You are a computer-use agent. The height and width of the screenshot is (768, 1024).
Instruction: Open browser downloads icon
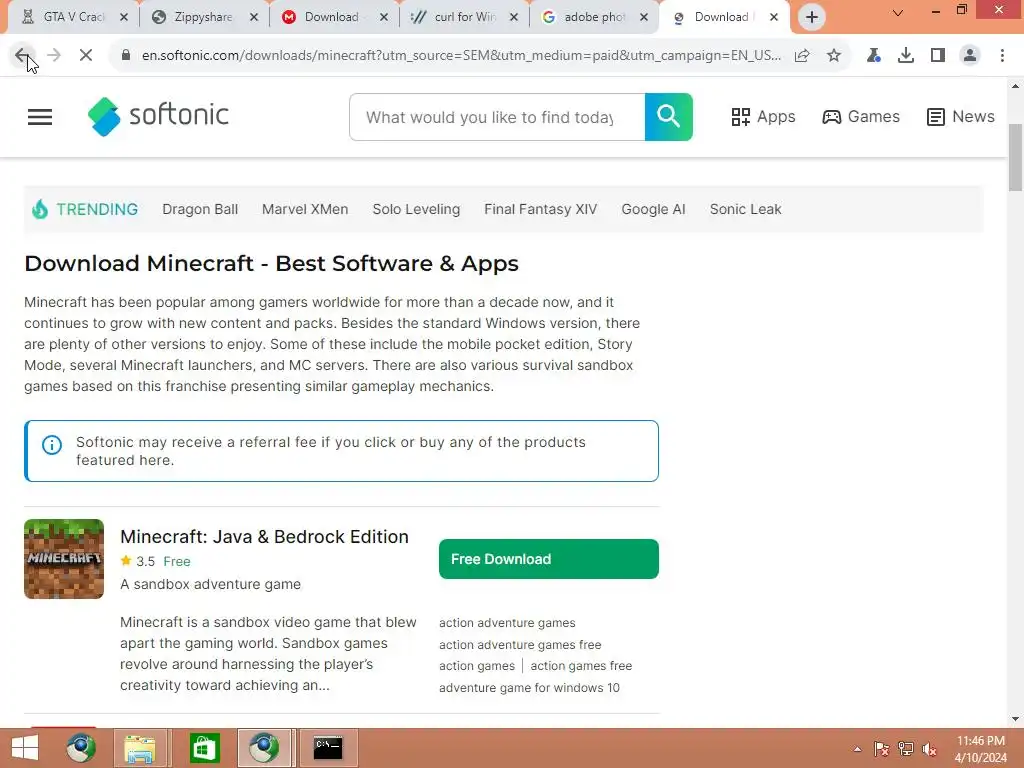pyautogui.click(x=906, y=56)
